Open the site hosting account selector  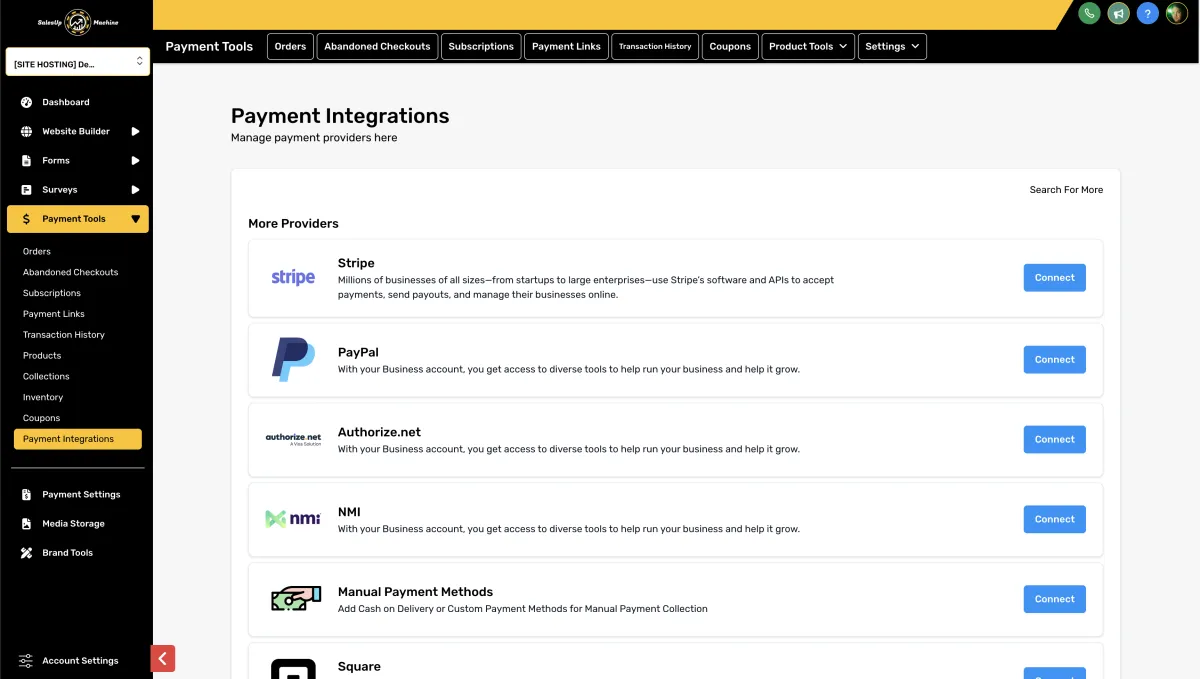pyautogui.click(x=77, y=63)
